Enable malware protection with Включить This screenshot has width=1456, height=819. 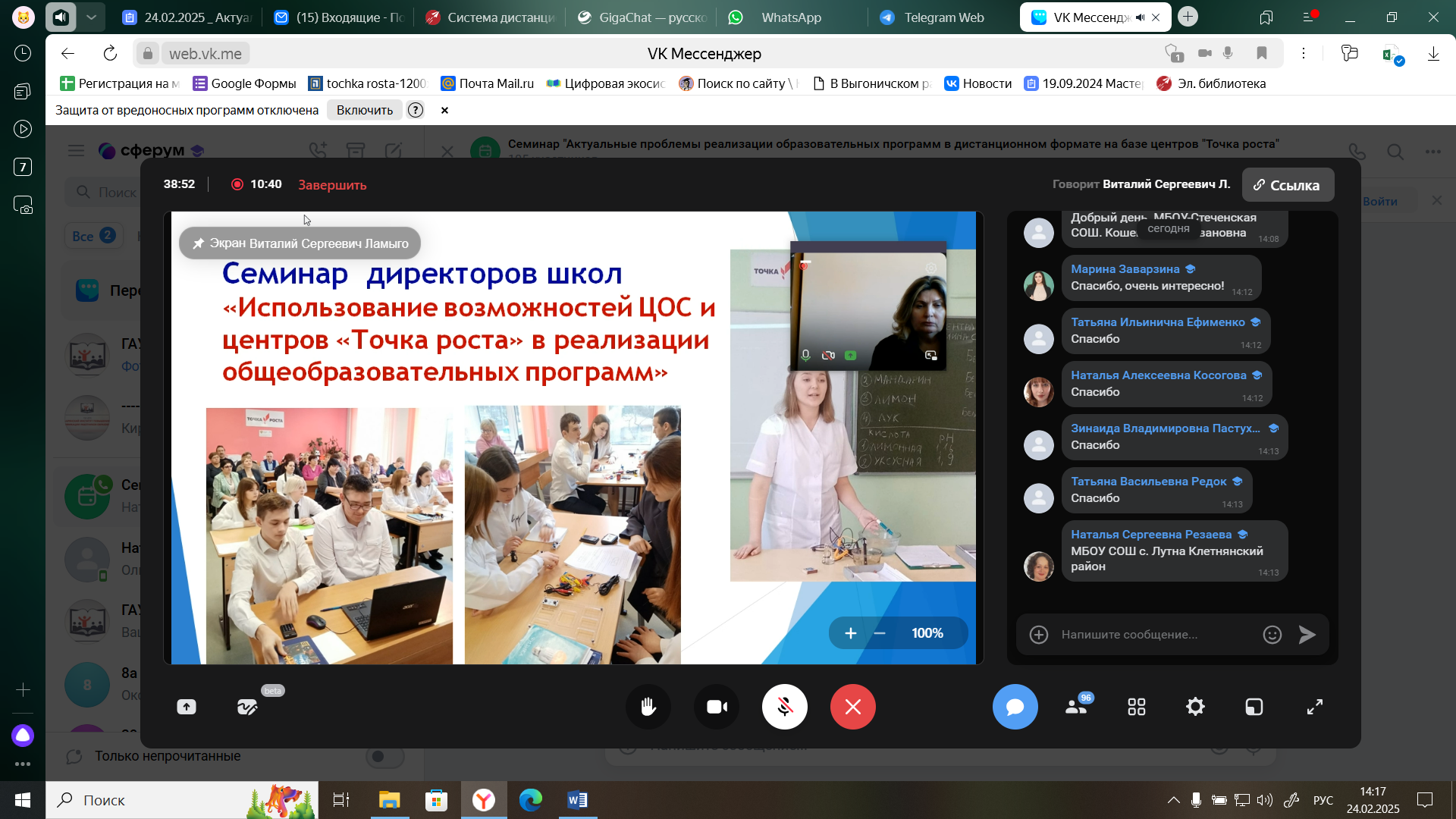coord(365,110)
